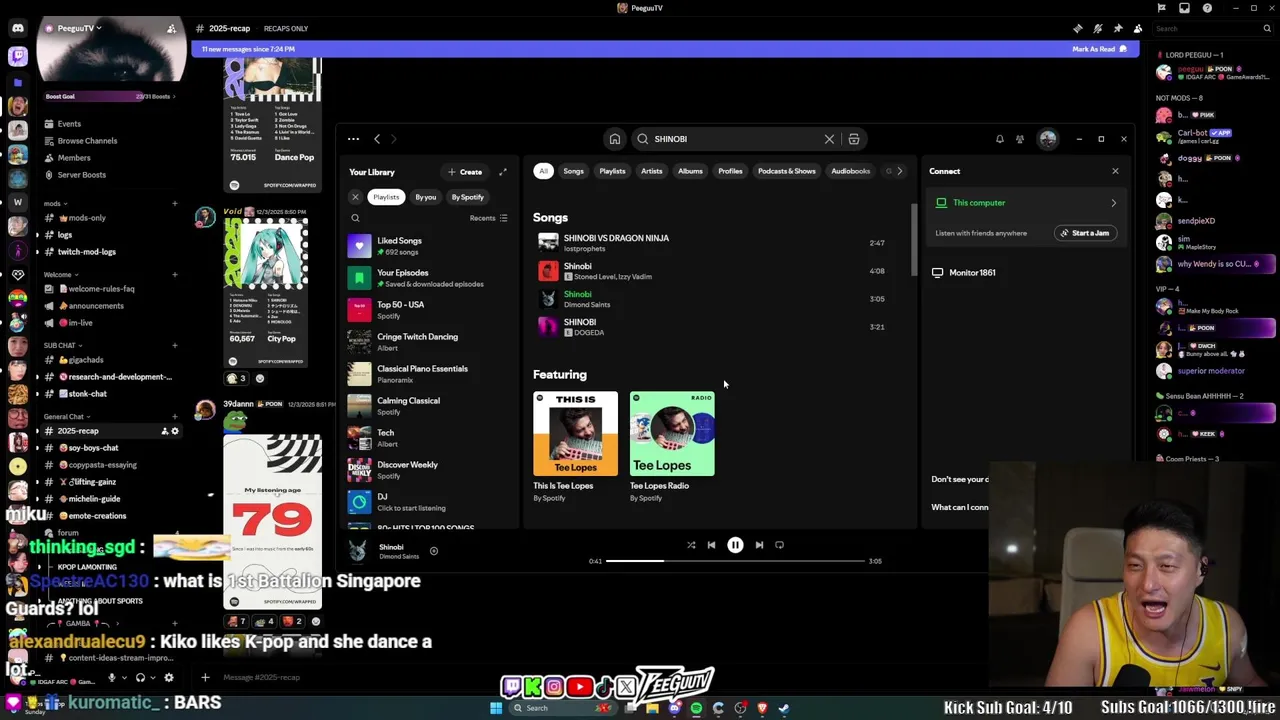
Task: Show more search filter chips with right arrow
Action: (899, 171)
